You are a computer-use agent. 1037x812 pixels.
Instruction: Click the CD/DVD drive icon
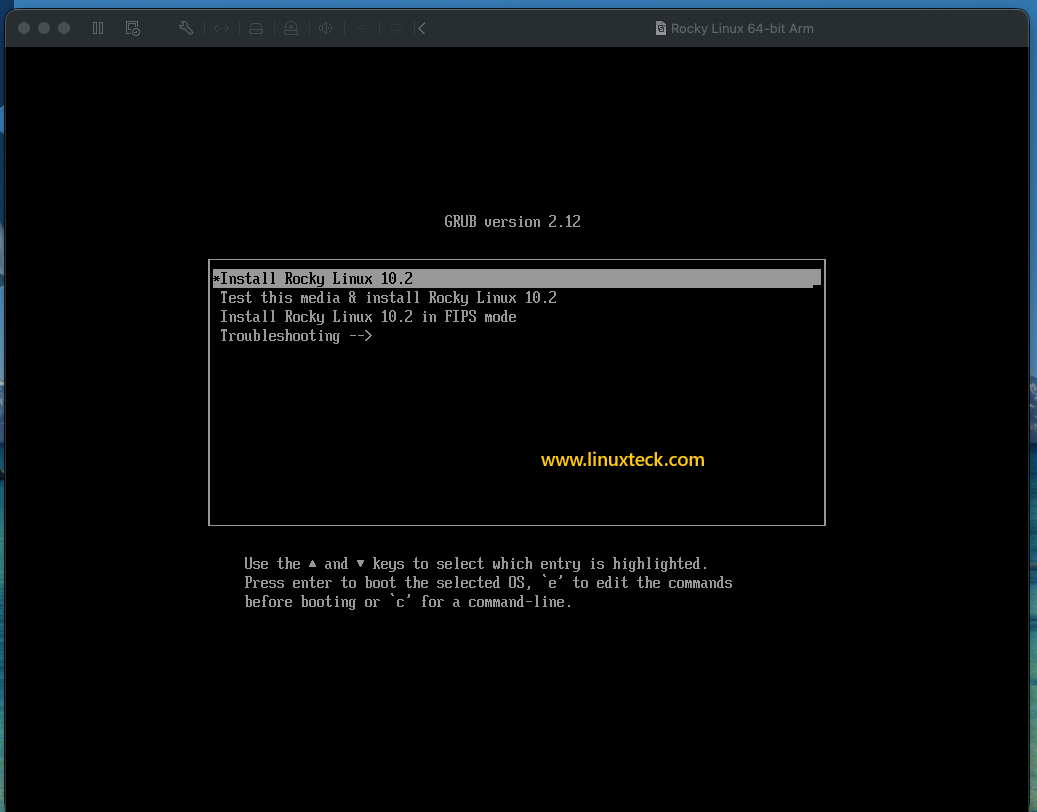point(291,28)
